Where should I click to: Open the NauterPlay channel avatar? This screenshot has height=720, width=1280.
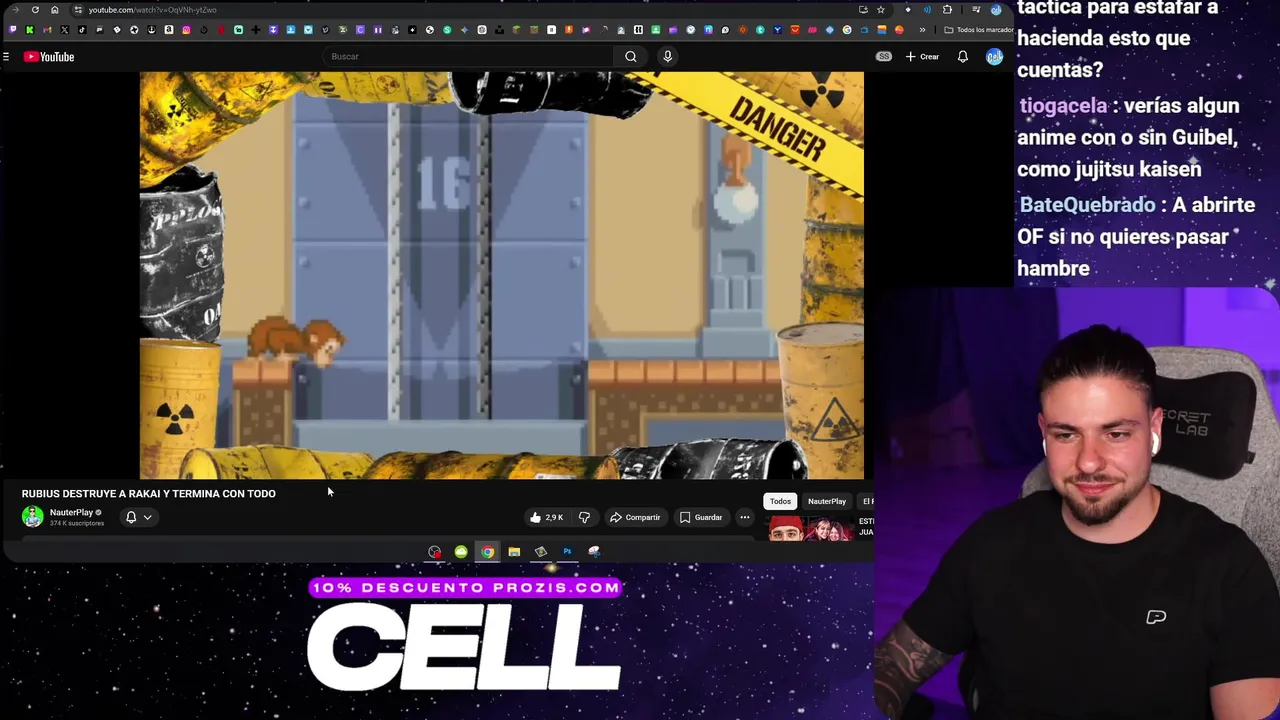click(x=33, y=516)
